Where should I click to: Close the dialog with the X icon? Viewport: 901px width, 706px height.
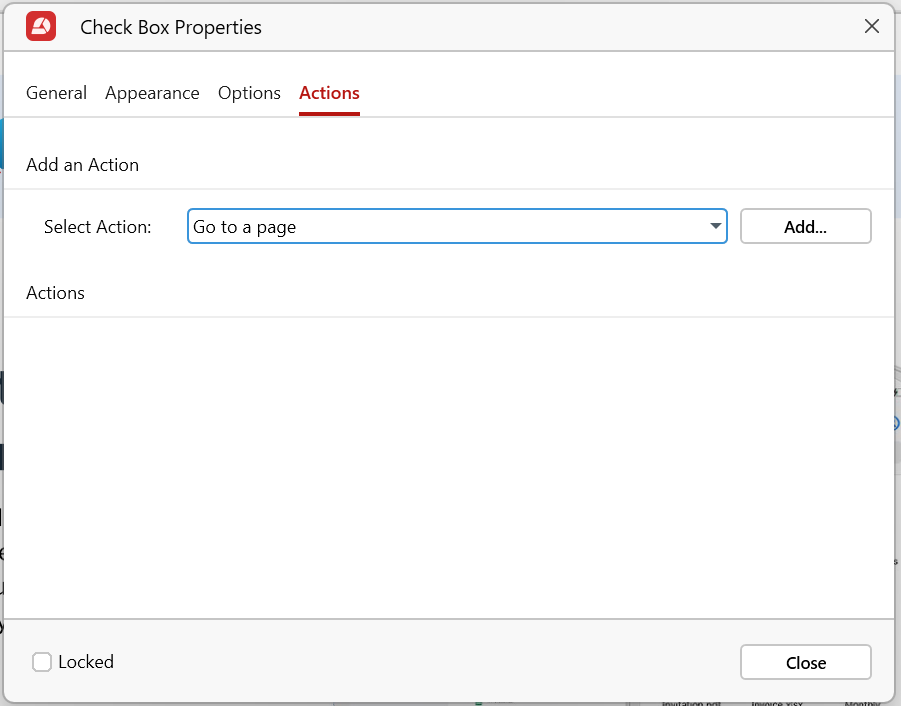[871, 27]
